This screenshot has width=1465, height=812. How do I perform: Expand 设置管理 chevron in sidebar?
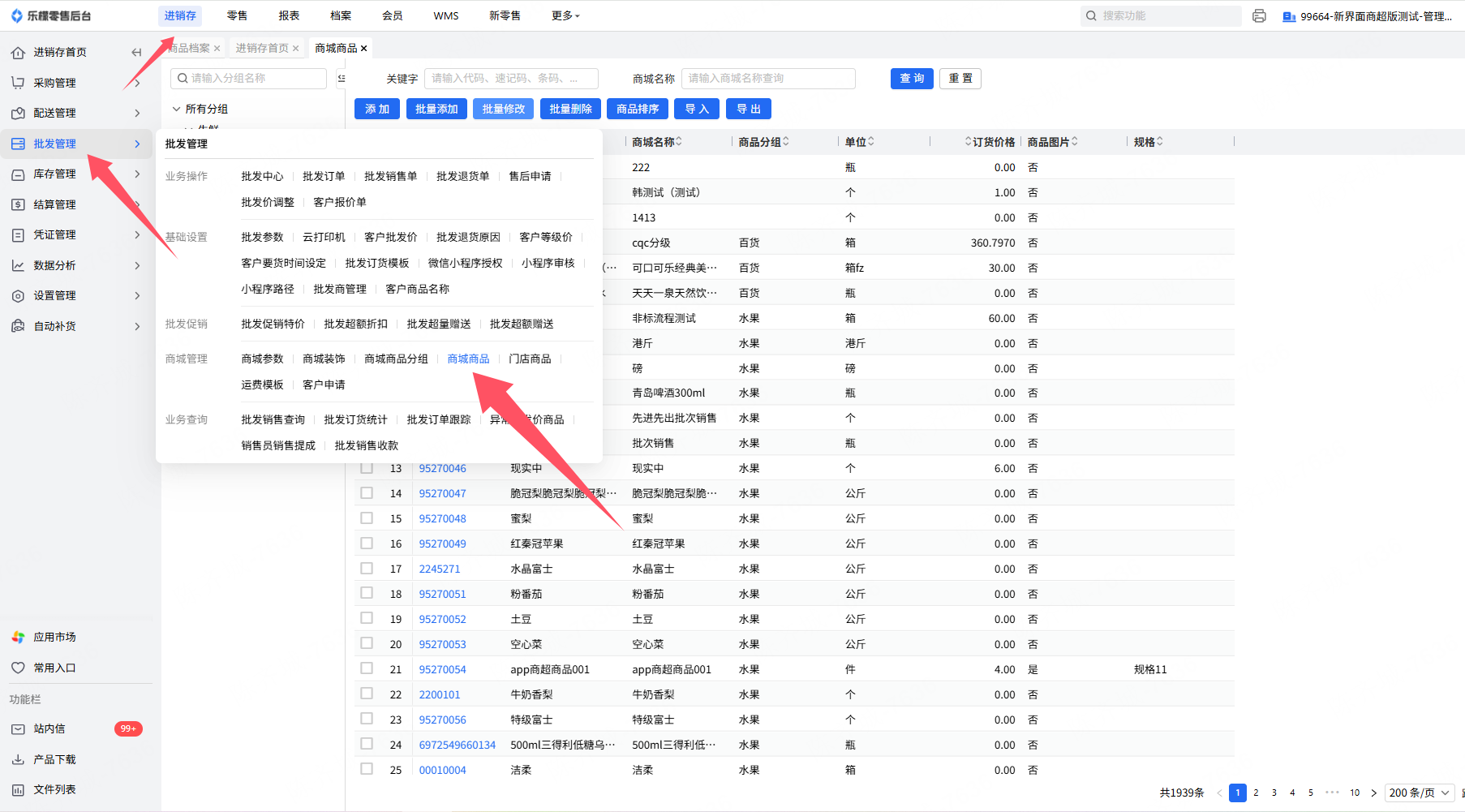[137, 296]
